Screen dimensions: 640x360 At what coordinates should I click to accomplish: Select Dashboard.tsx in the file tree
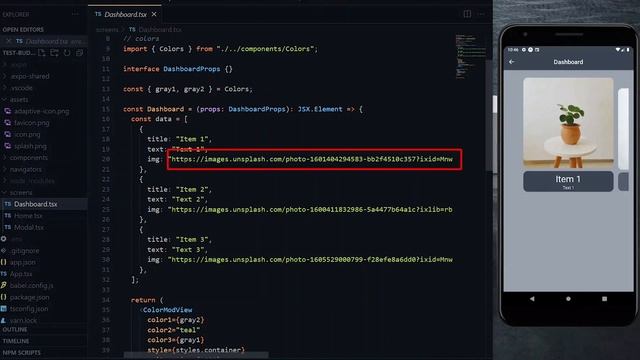(44, 204)
